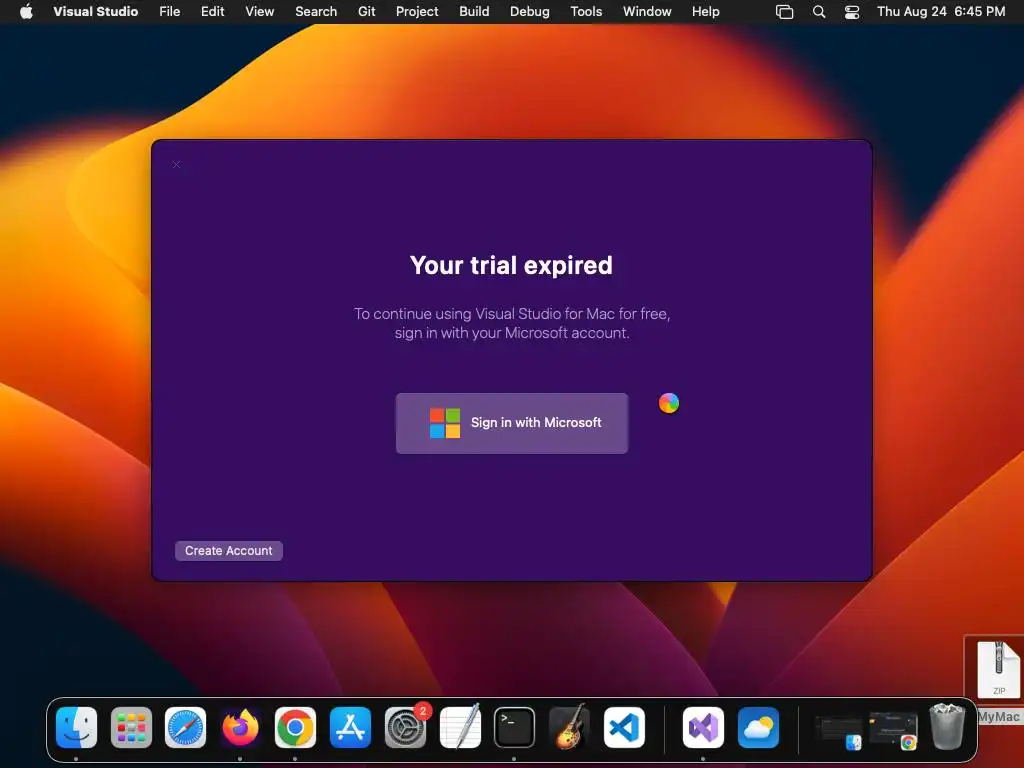Viewport: 1024px width, 768px height.
Task: Open the Window menu
Action: [647, 11]
